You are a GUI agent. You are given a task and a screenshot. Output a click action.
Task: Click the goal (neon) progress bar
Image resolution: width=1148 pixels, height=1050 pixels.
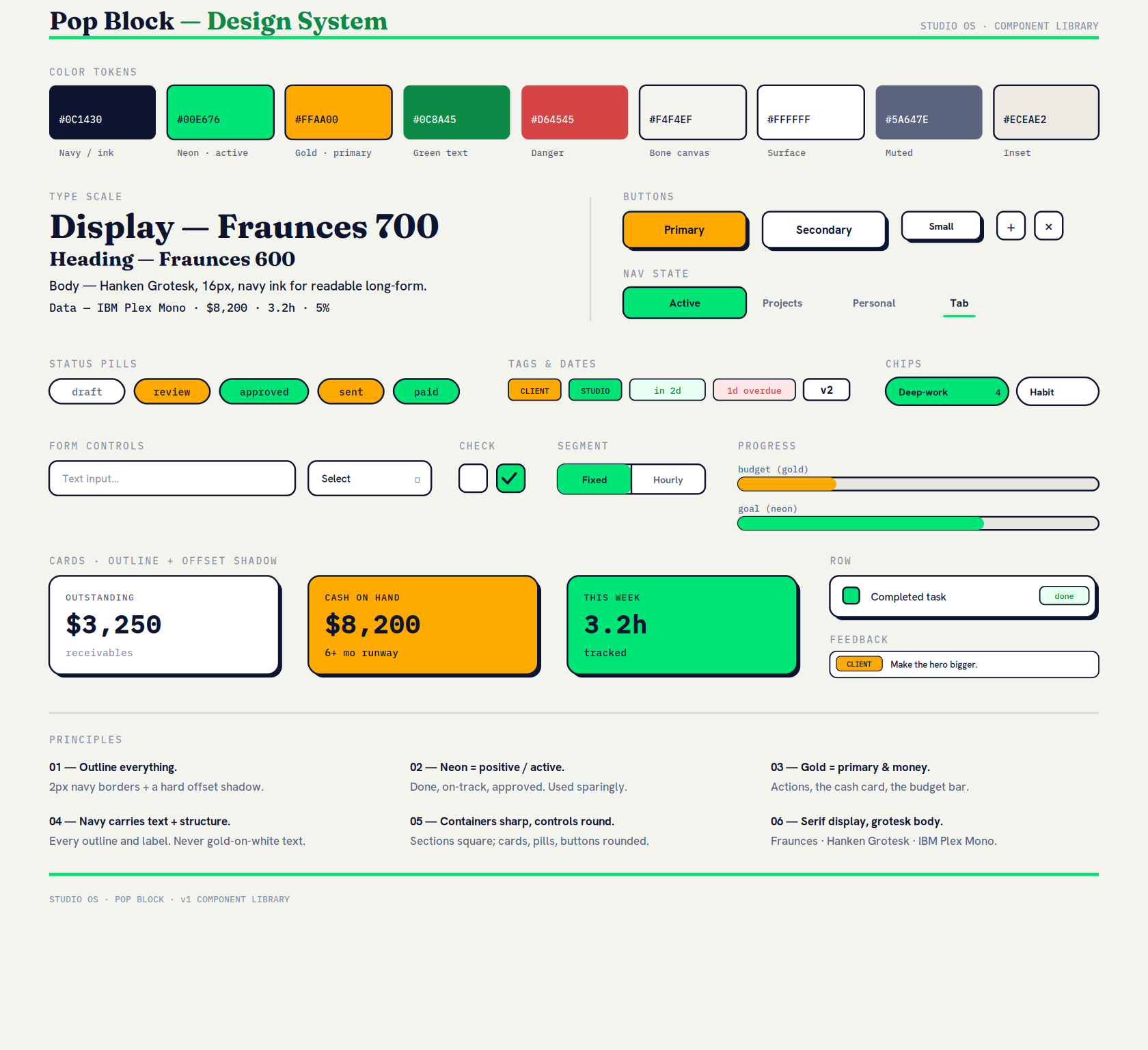[918, 524]
